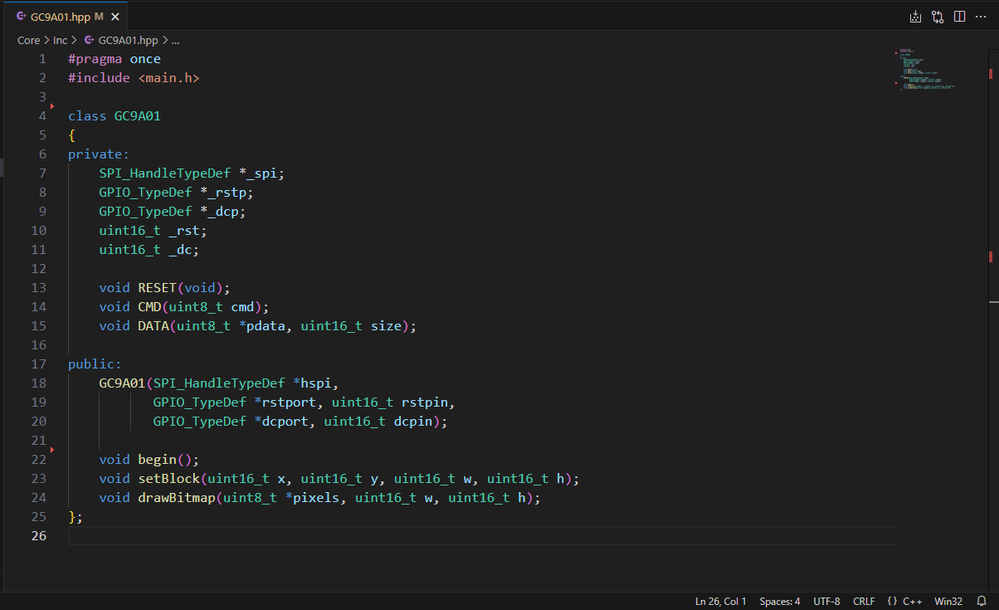
Task: Open More Actions ellipsis menu
Action: tap(981, 17)
